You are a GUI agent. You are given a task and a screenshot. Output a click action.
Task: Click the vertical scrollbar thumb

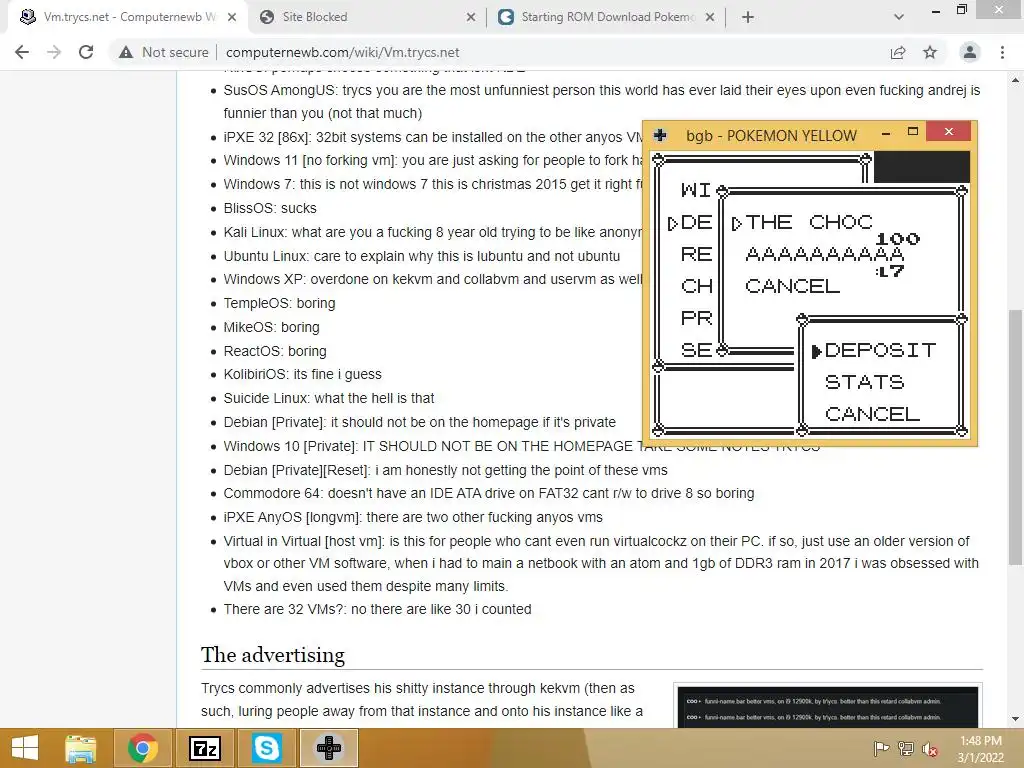(x=1015, y=438)
